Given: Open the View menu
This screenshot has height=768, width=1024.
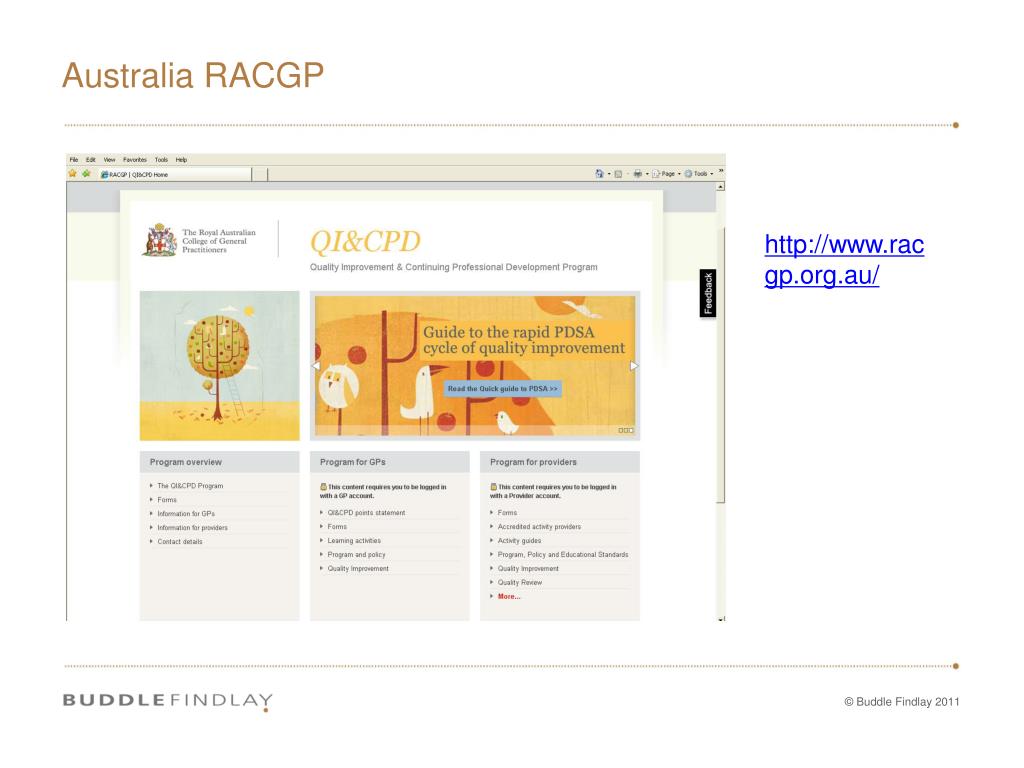Looking at the screenshot, I should pyautogui.click(x=109, y=159).
